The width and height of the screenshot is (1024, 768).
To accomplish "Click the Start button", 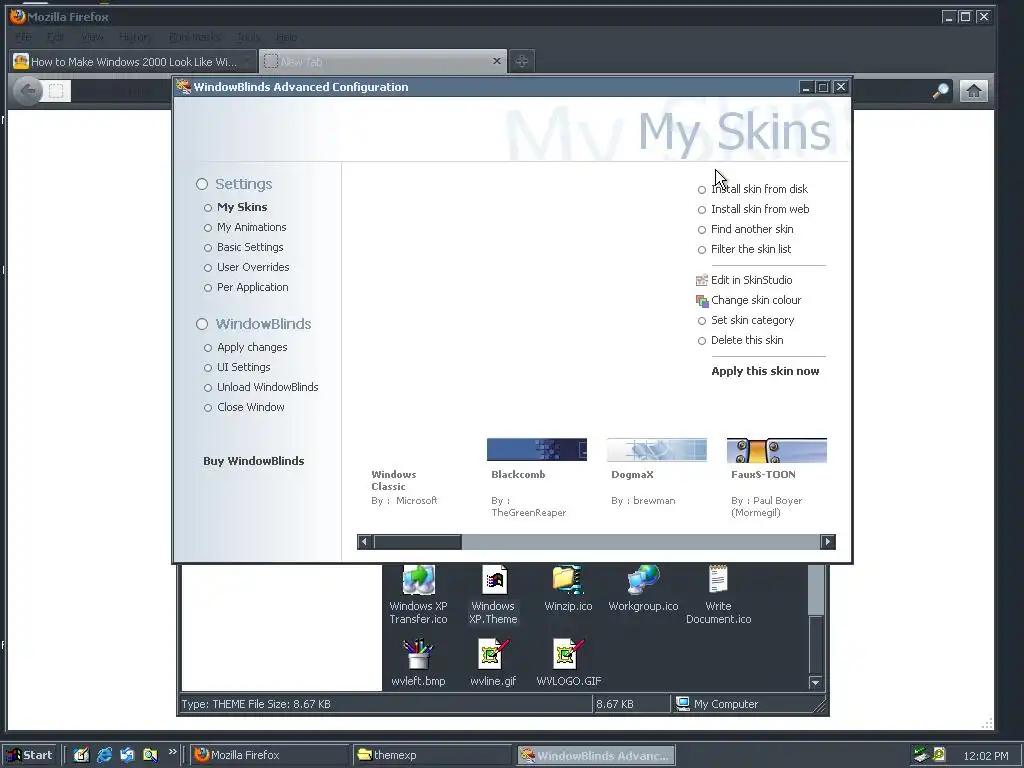I will (30, 755).
